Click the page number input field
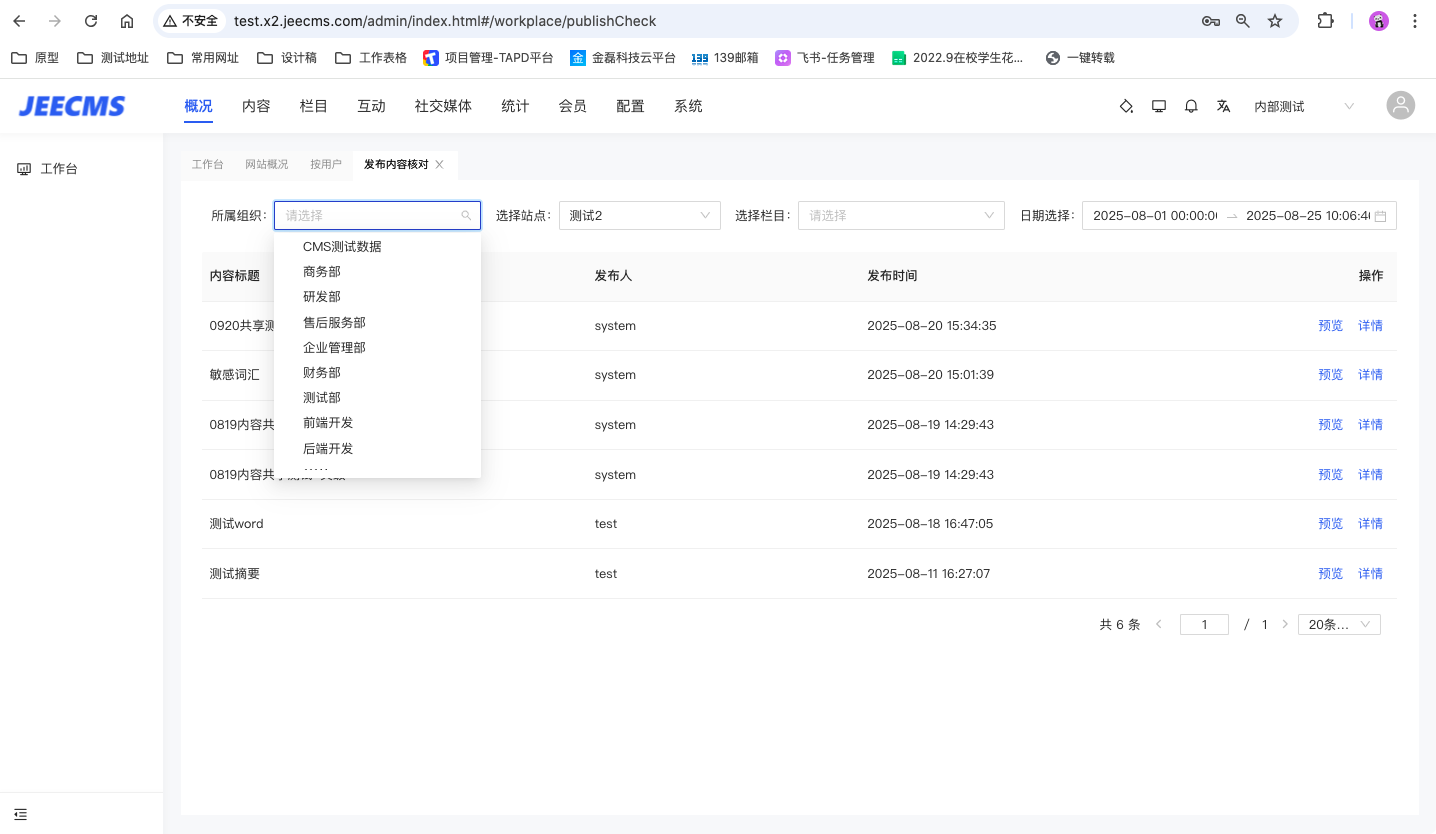The height and width of the screenshot is (834, 1436). coord(1204,624)
